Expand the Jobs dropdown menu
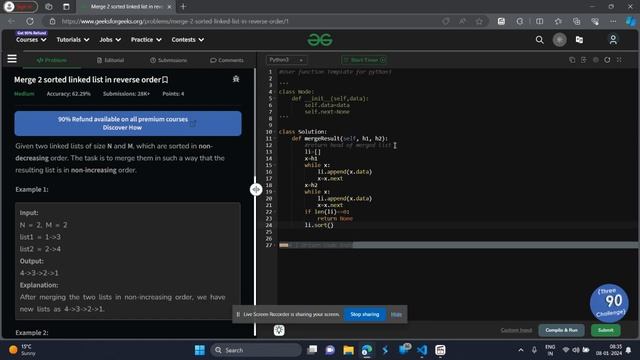The image size is (640, 360). (x=110, y=40)
